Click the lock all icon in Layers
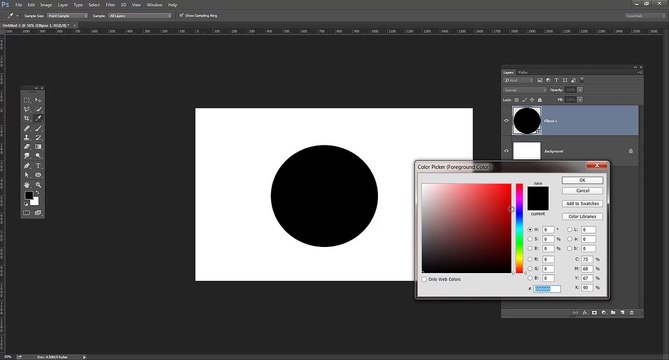Screen dimensions: 669x360 click(x=540, y=100)
